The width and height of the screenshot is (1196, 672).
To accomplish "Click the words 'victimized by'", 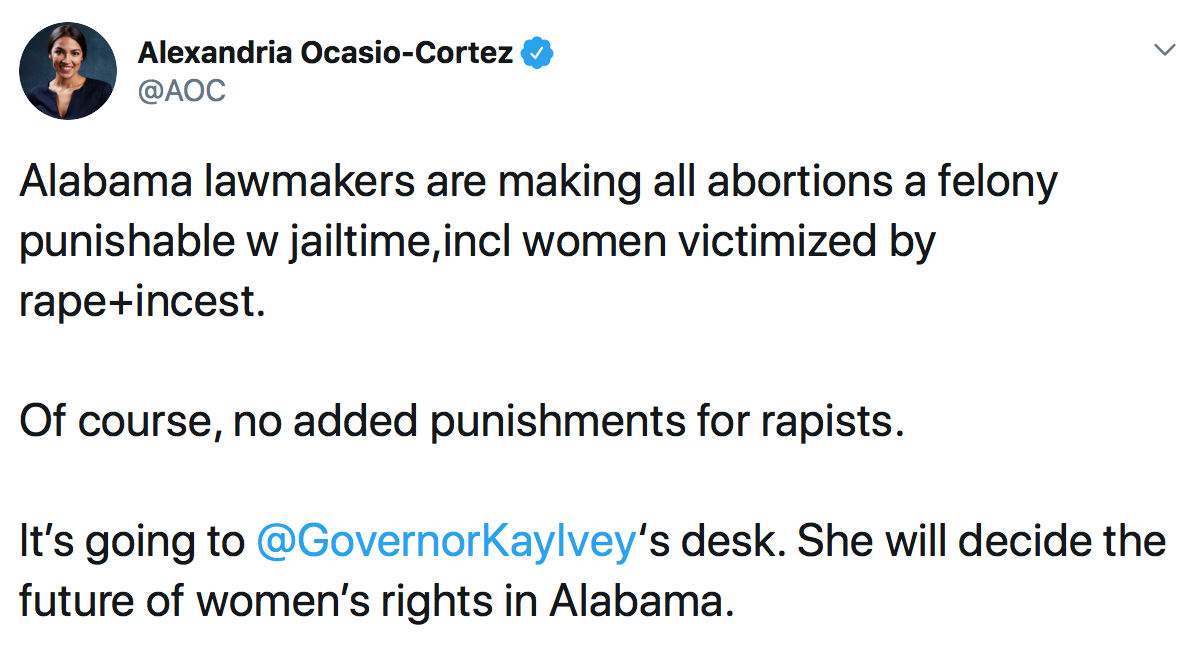I will point(807,243).
